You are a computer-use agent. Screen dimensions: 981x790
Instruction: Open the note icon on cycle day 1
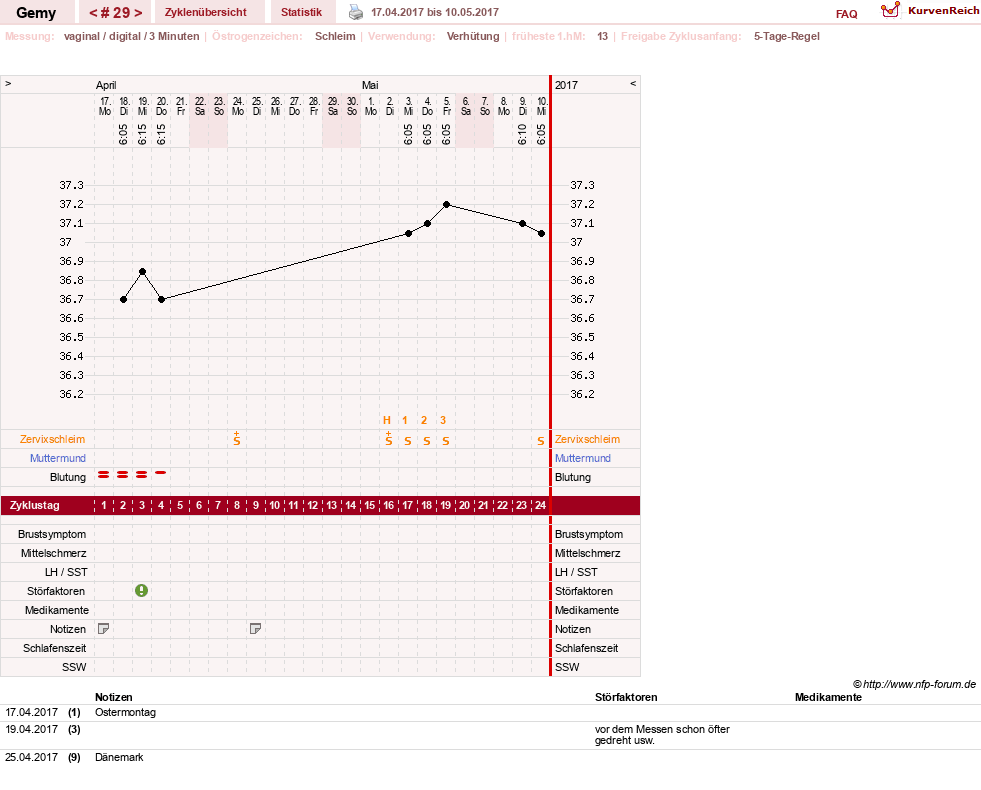tap(104, 629)
